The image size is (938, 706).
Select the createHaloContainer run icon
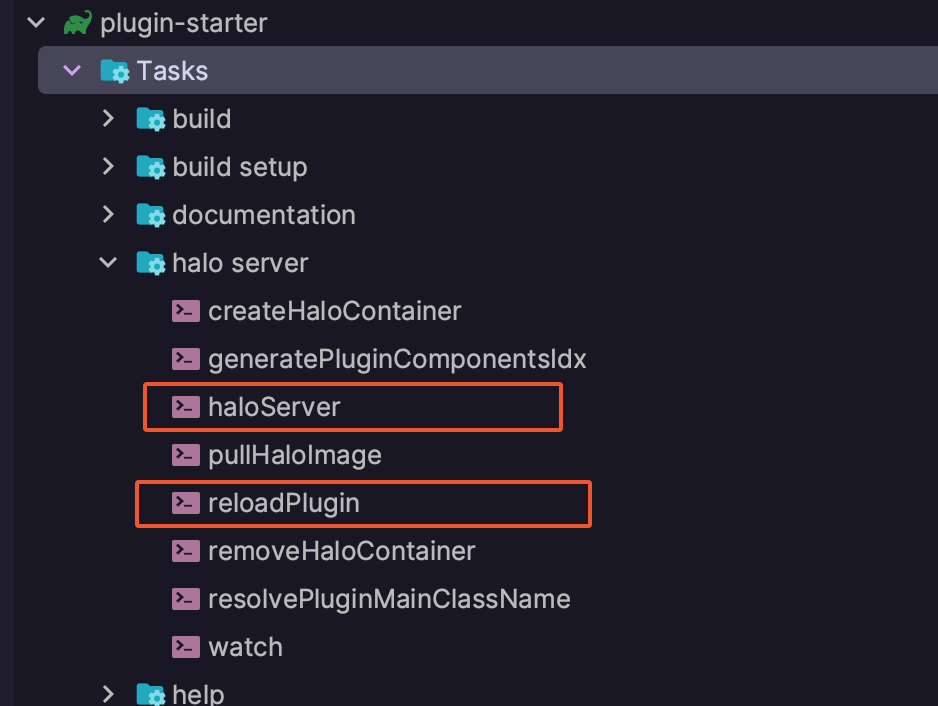pos(186,311)
